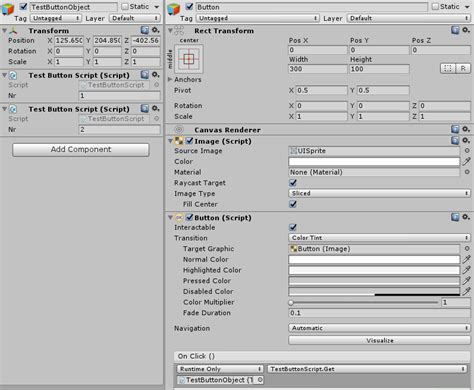474x390 pixels.
Task: Click Nr field with value 2
Action: (x=119, y=129)
